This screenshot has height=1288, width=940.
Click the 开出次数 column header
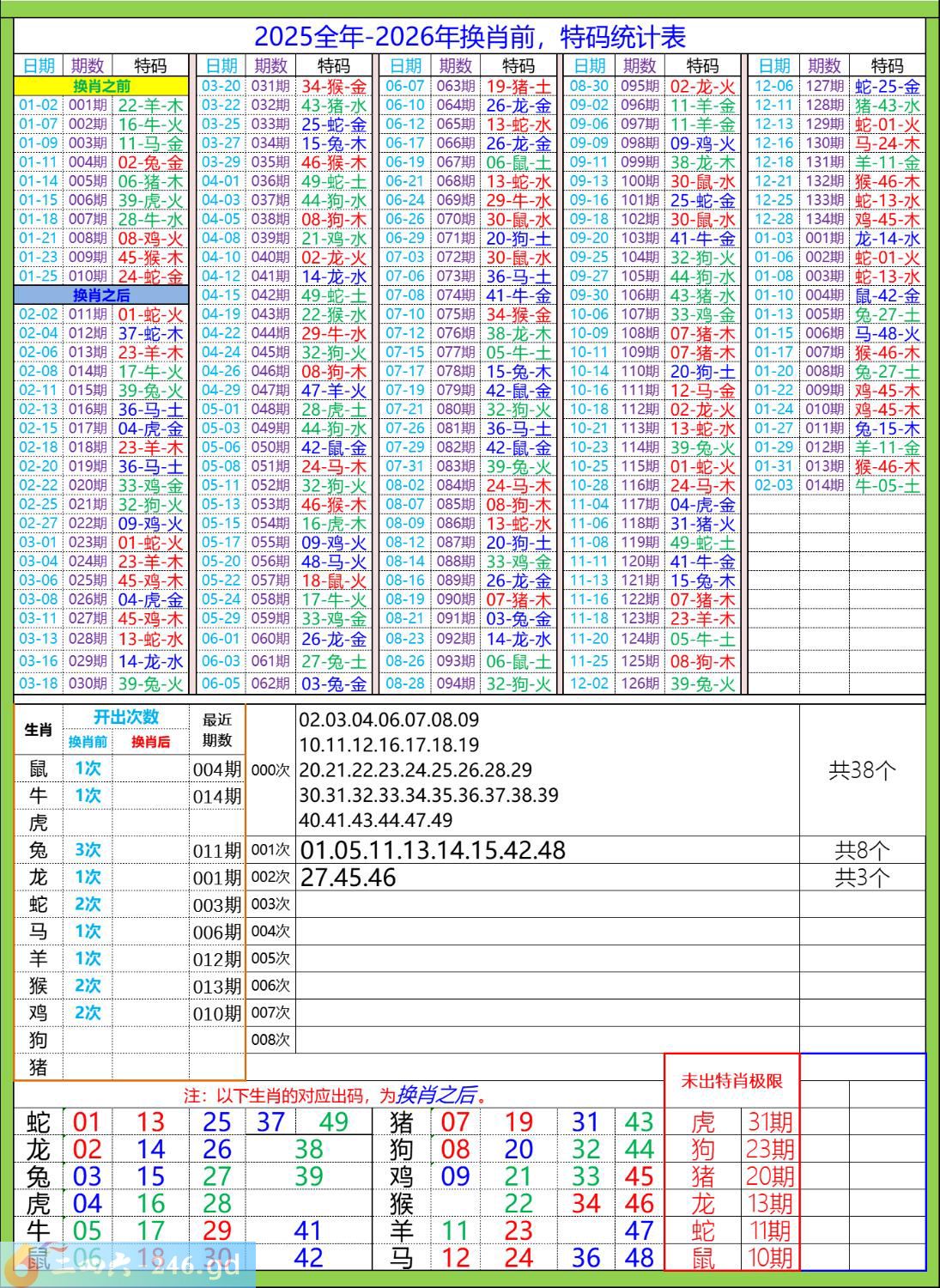coord(126,717)
